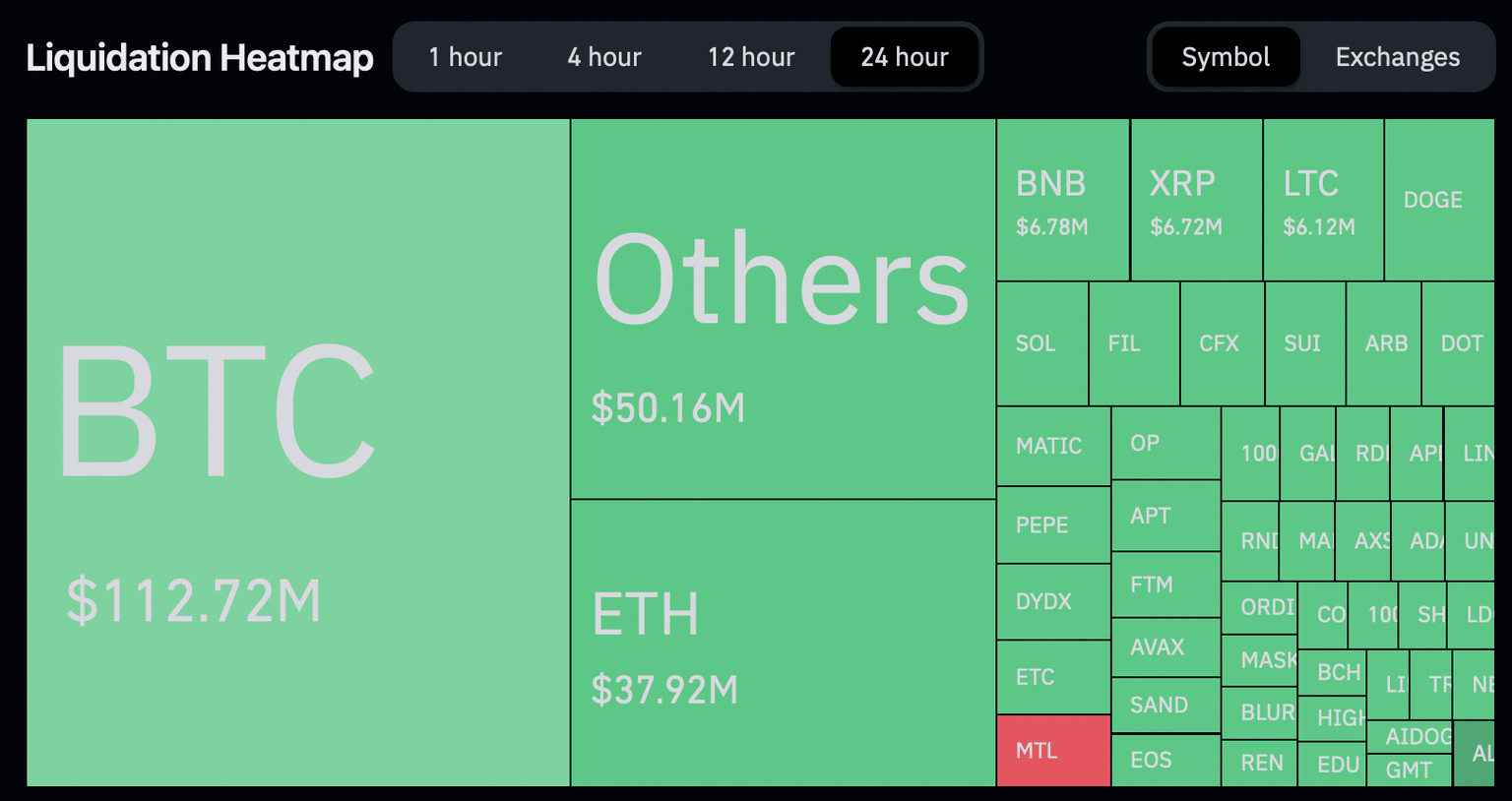This screenshot has width=1512, height=801.
Task: Open the SOL liquidation tile
Action: (x=1040, y=344)
